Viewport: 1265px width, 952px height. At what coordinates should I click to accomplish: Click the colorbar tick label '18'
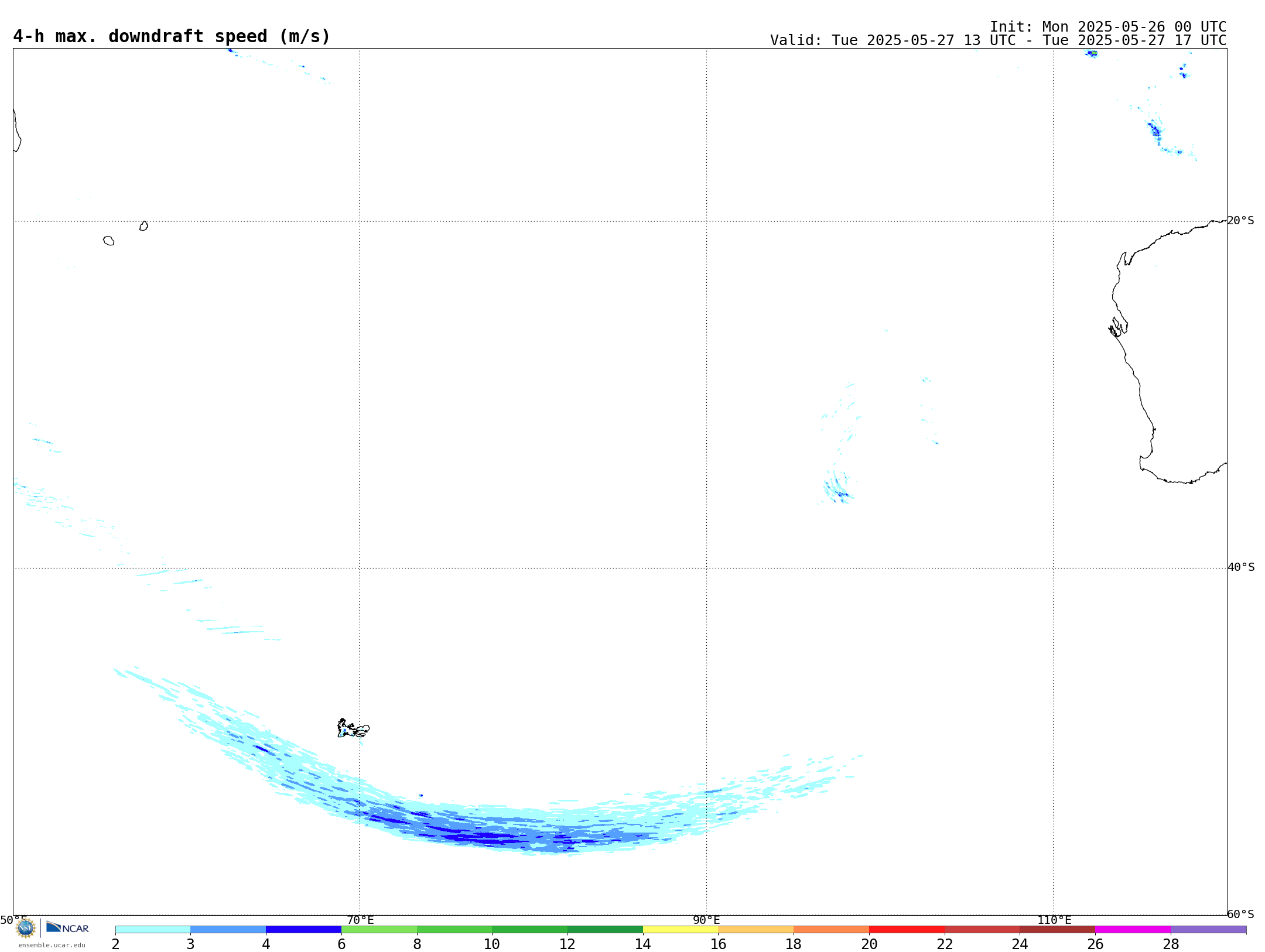pyautogui.click(x=794, y=944)
